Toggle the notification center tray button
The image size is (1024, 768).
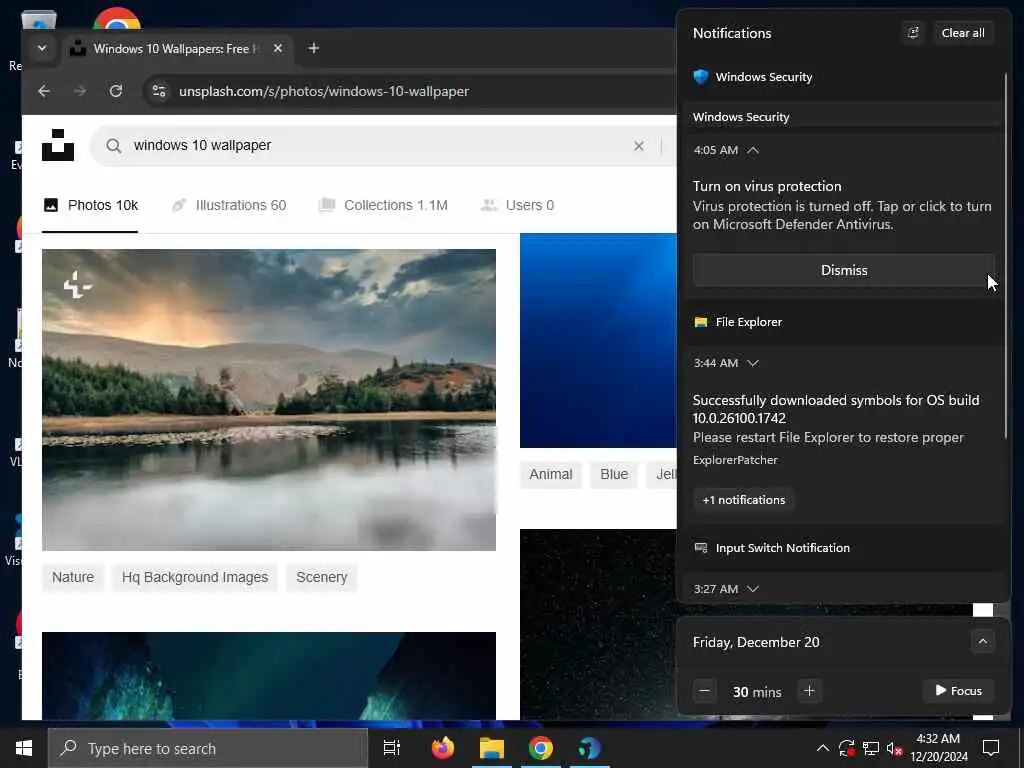coord(991,748)
